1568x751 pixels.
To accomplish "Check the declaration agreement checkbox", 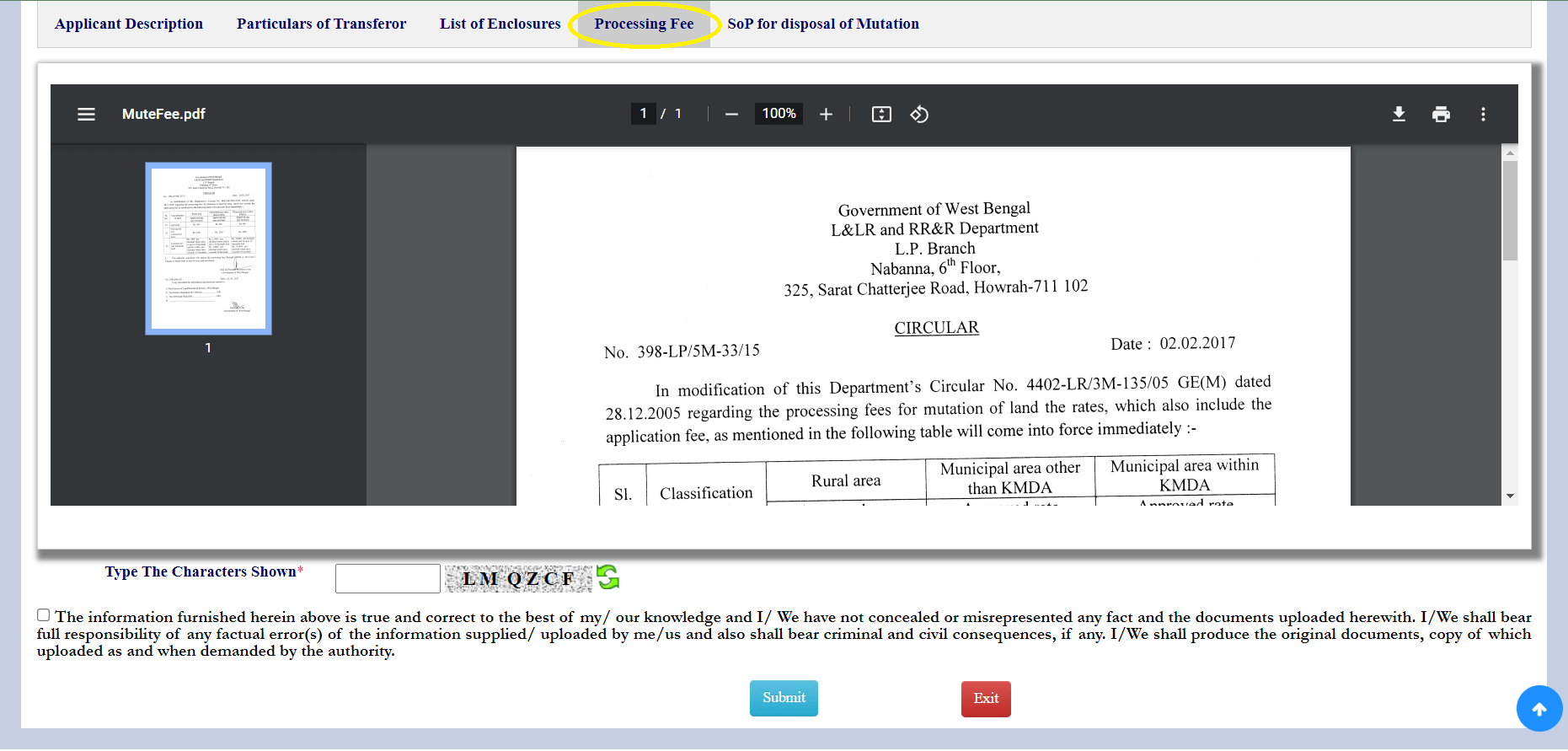I will point(44,615).
